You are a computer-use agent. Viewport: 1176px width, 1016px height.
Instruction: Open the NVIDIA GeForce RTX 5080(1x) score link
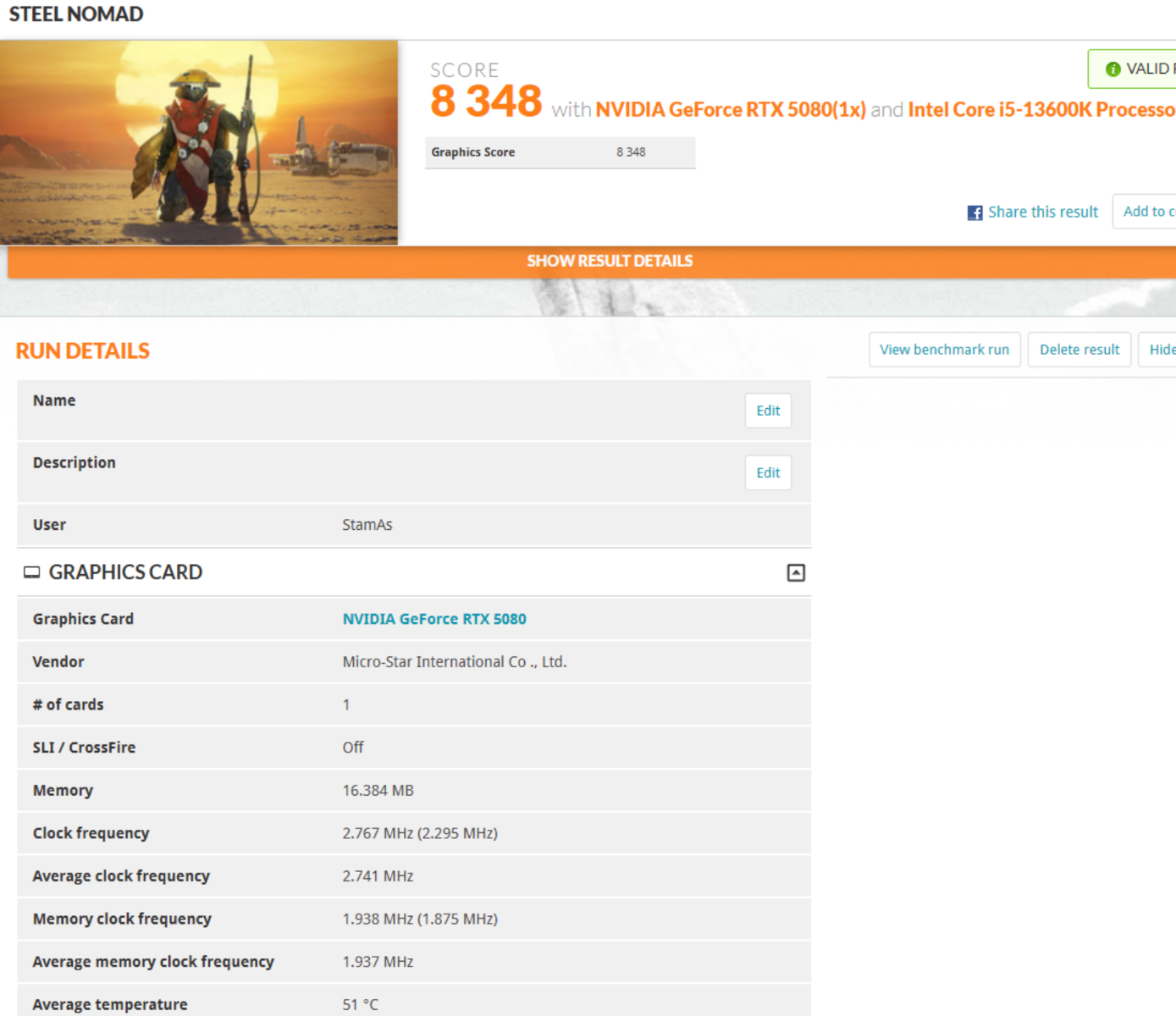pyautogui.click(x=730, y=110)
